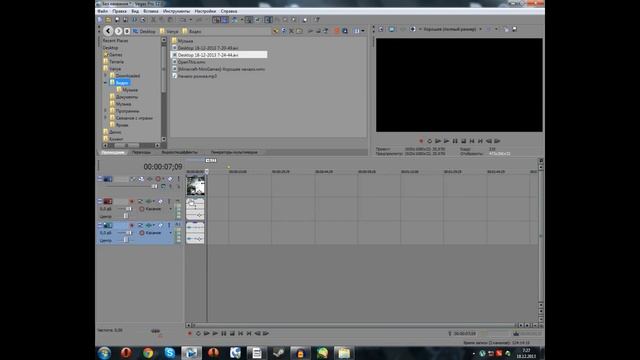Select the mp3 file in file list
This screenshot has width=640, height=360.
click(x=194, y=76)
